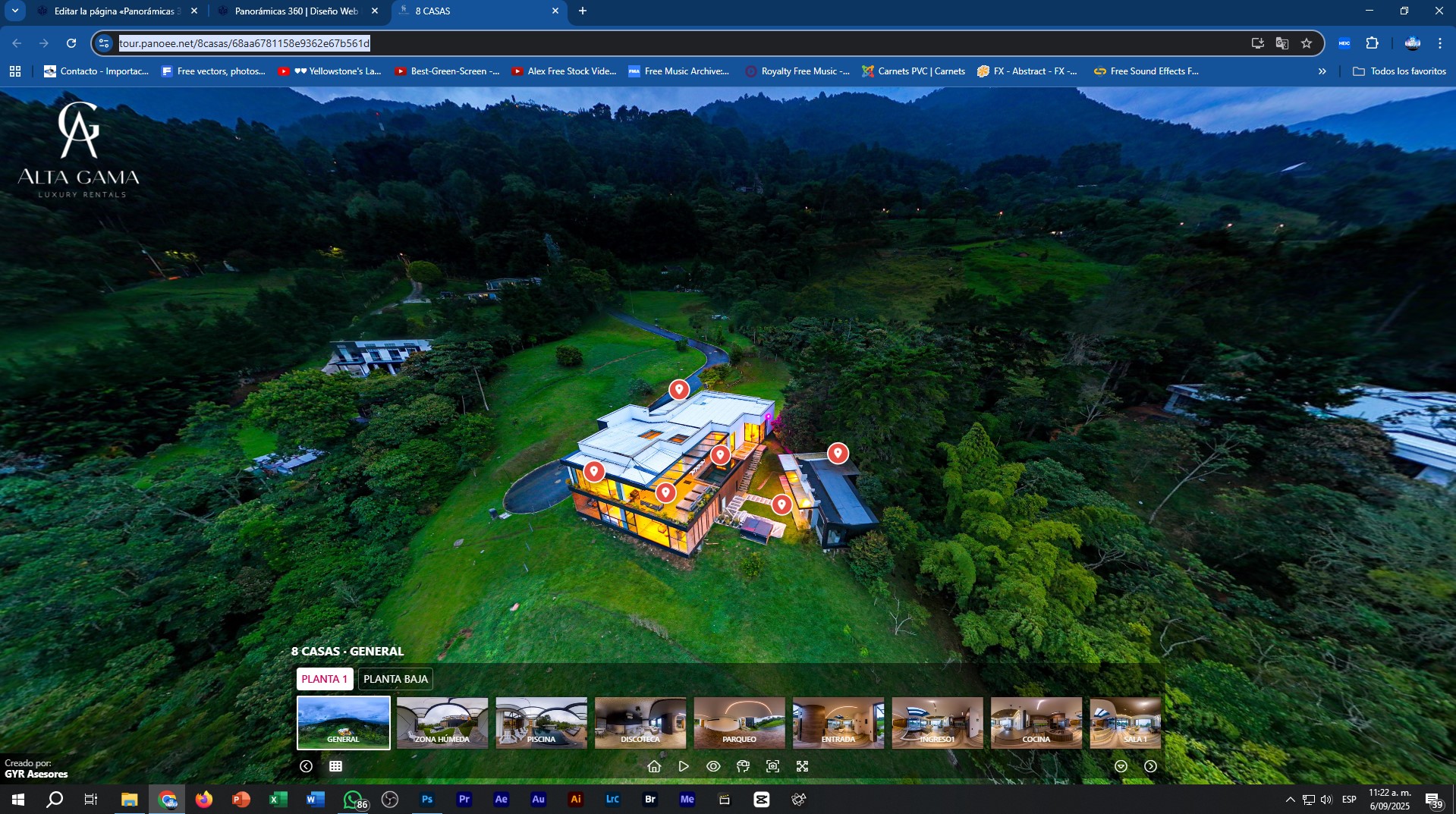Open the browser tab search dropdown

[14, 11]
